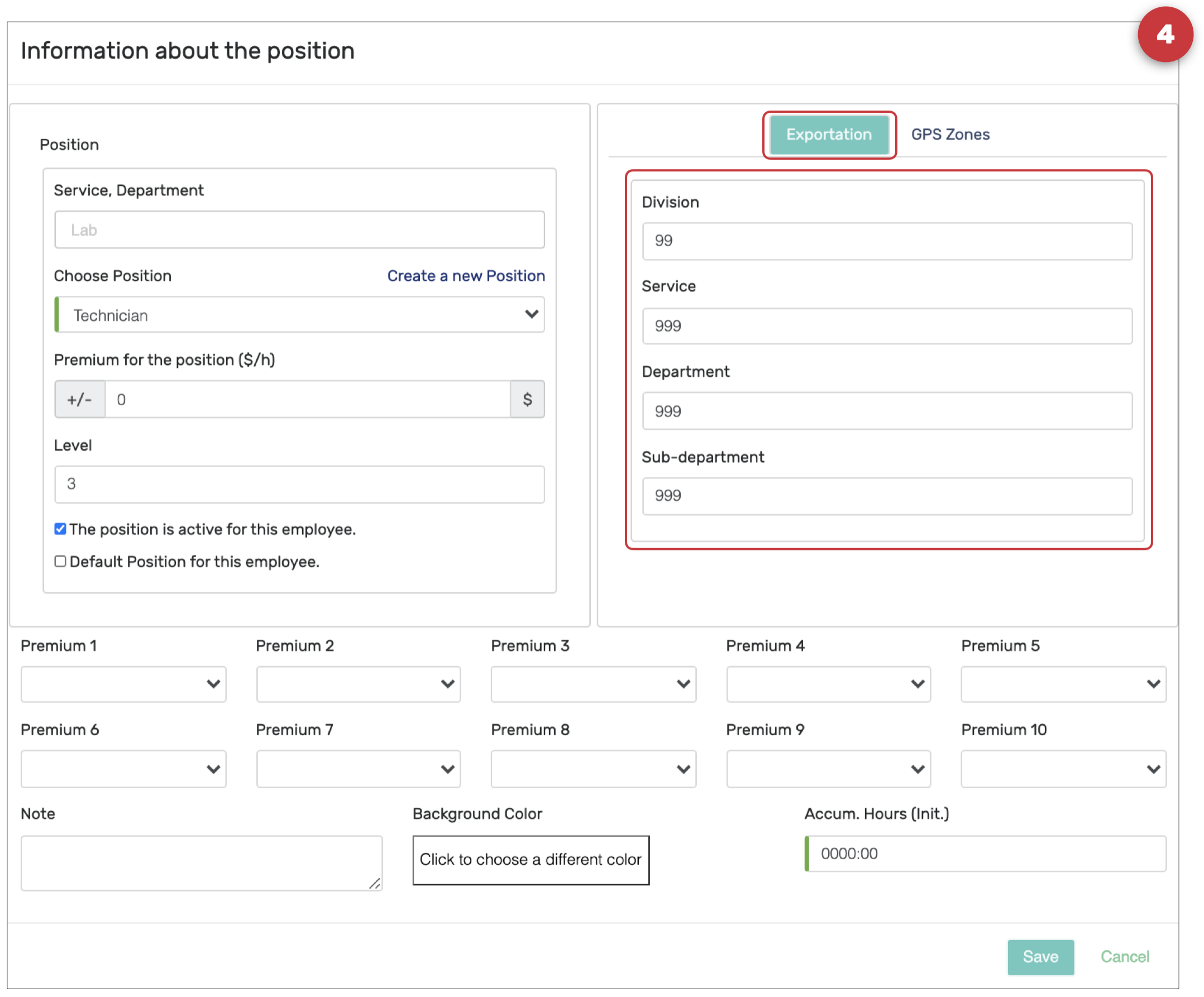
Task: Expand the Premium 8 dropdown
Action: [x=593, y=769]
